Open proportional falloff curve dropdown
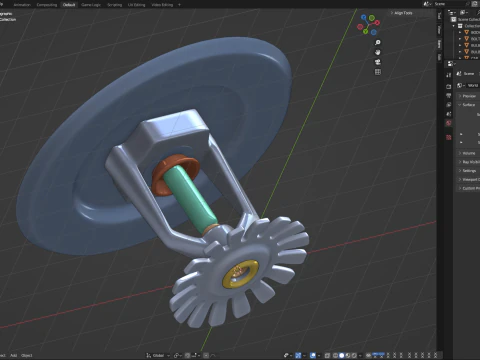Screen dimensions: 480x360 point(213,355)
